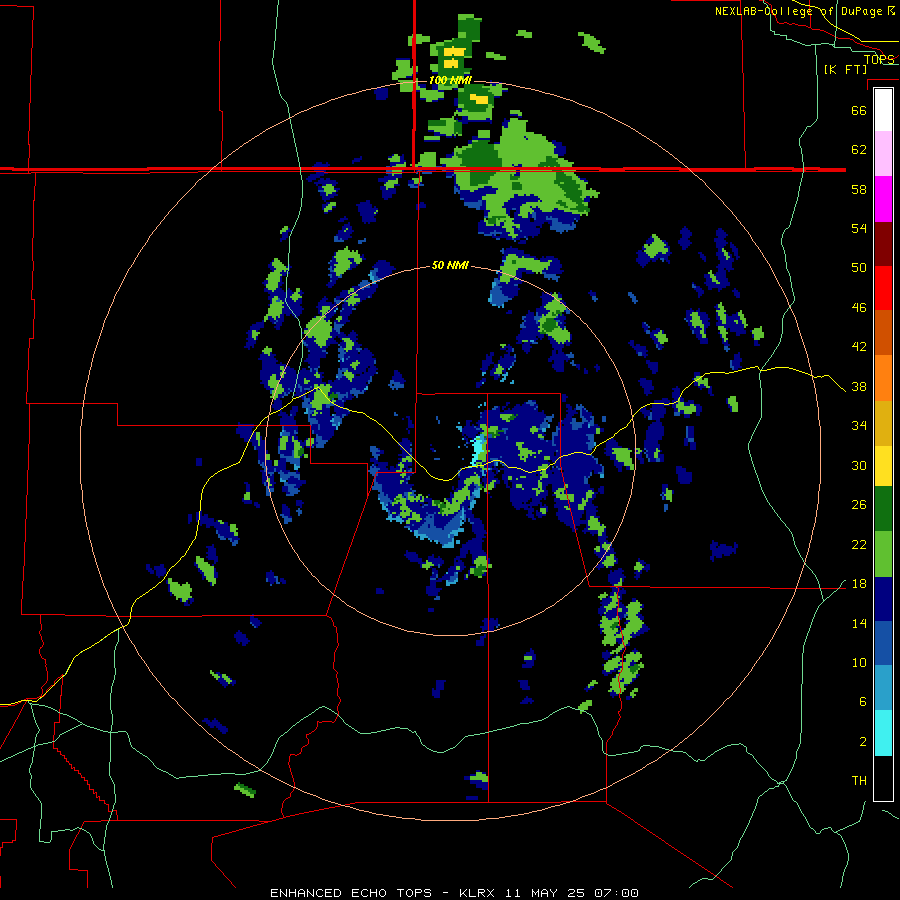The height and width of the screenshot is (900, 900).
Task: Click the yellow legend swatch
Action: (x=883, y=466)
